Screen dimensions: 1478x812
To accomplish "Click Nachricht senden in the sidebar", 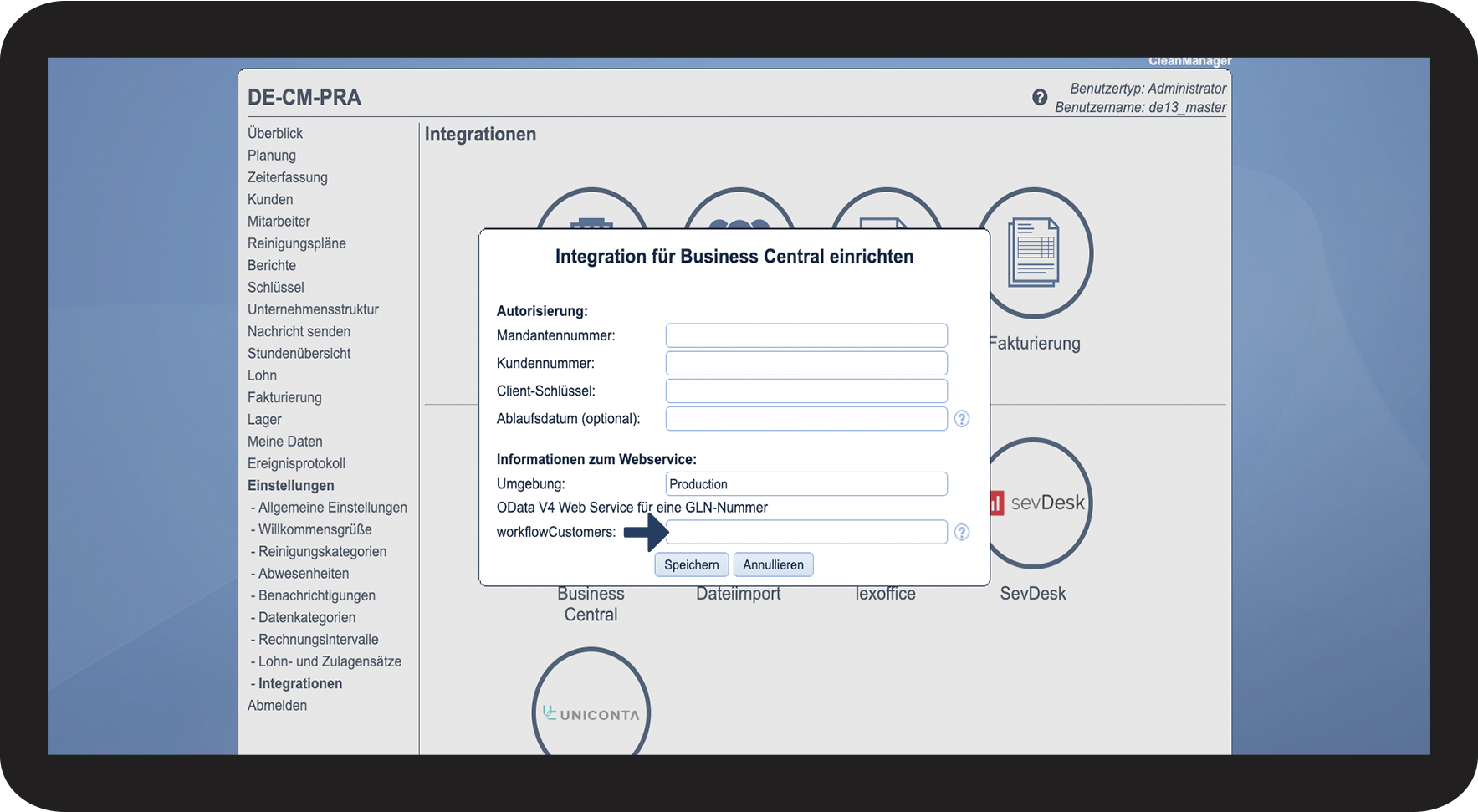I will [299, 331].
